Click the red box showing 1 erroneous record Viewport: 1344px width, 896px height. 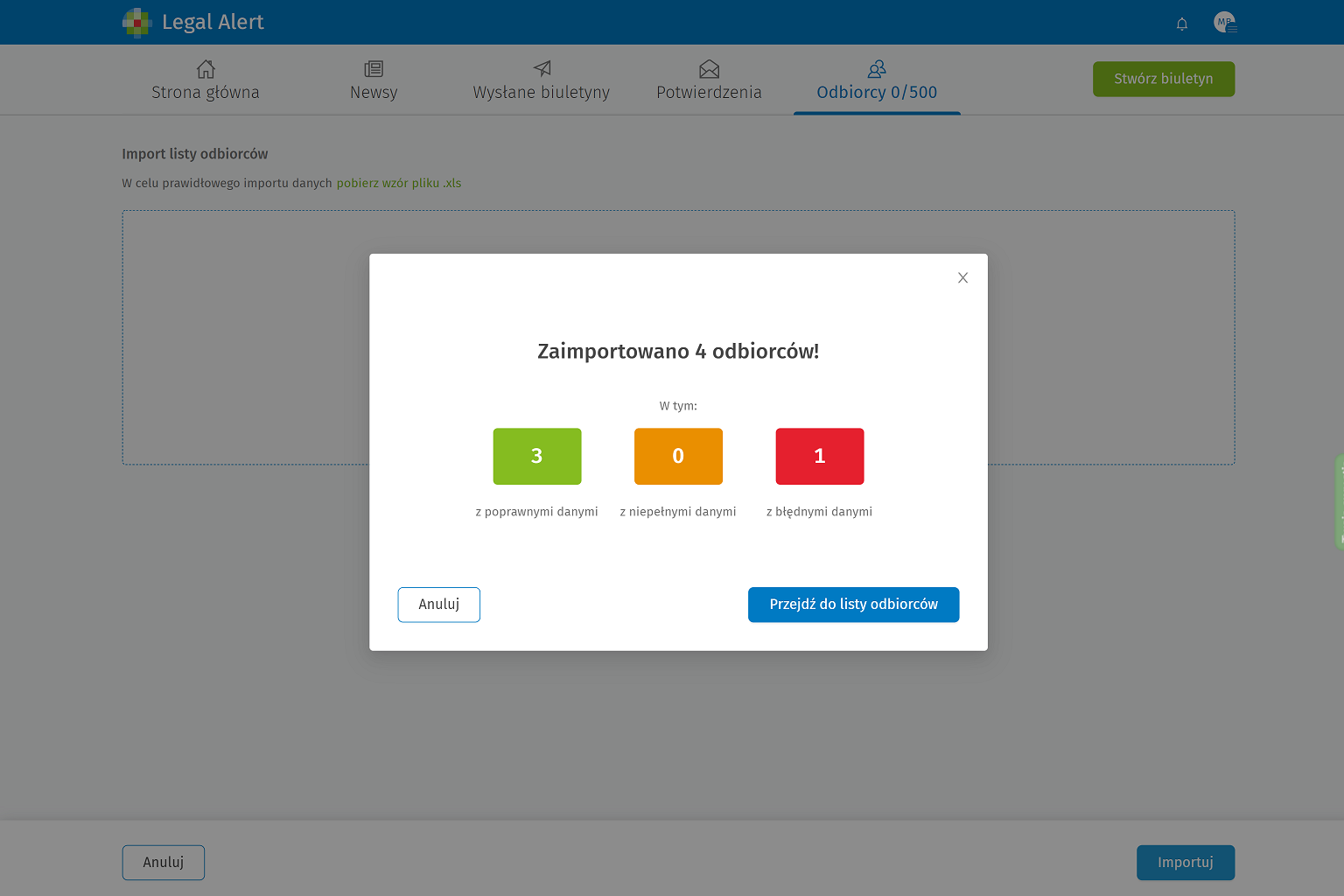click(x=820, y=456)
